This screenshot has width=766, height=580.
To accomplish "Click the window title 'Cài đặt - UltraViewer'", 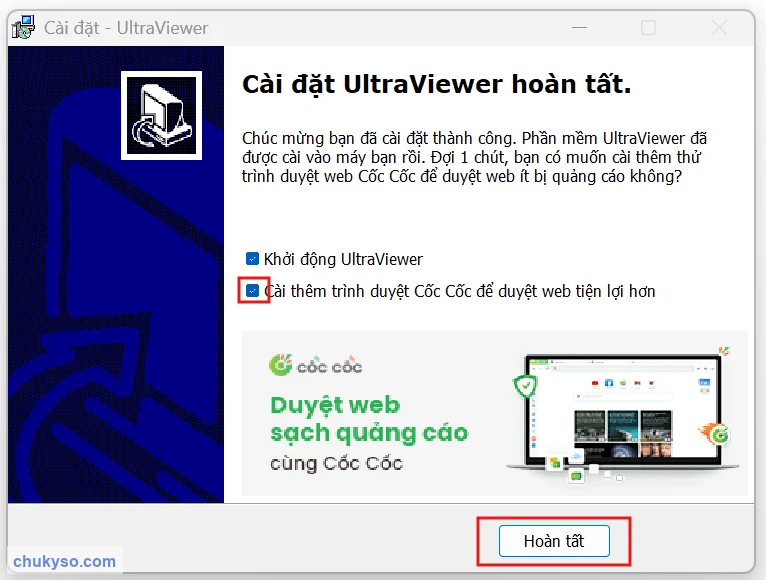I will pos(126,28).
